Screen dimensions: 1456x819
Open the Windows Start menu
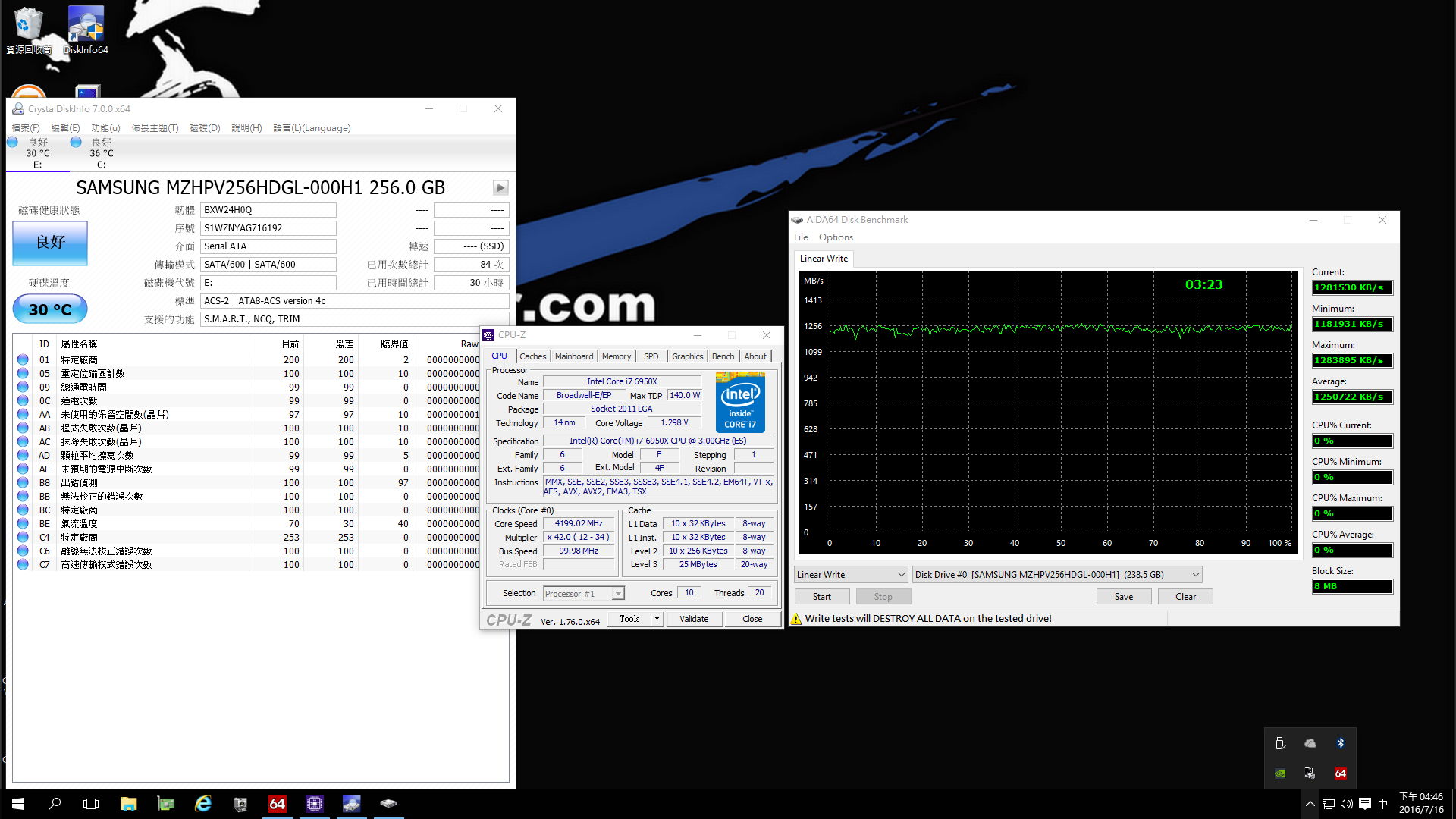(x=18, y=804)
